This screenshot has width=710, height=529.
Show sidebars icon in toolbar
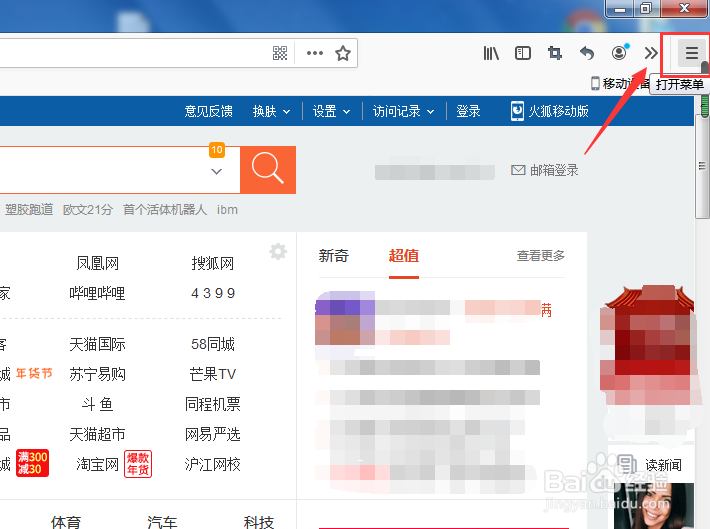pos(523,53)
